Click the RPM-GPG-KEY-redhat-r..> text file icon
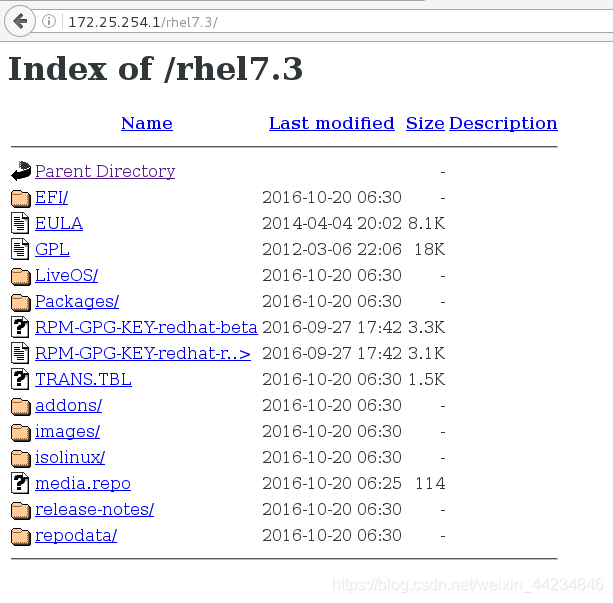 click(20, 353)
